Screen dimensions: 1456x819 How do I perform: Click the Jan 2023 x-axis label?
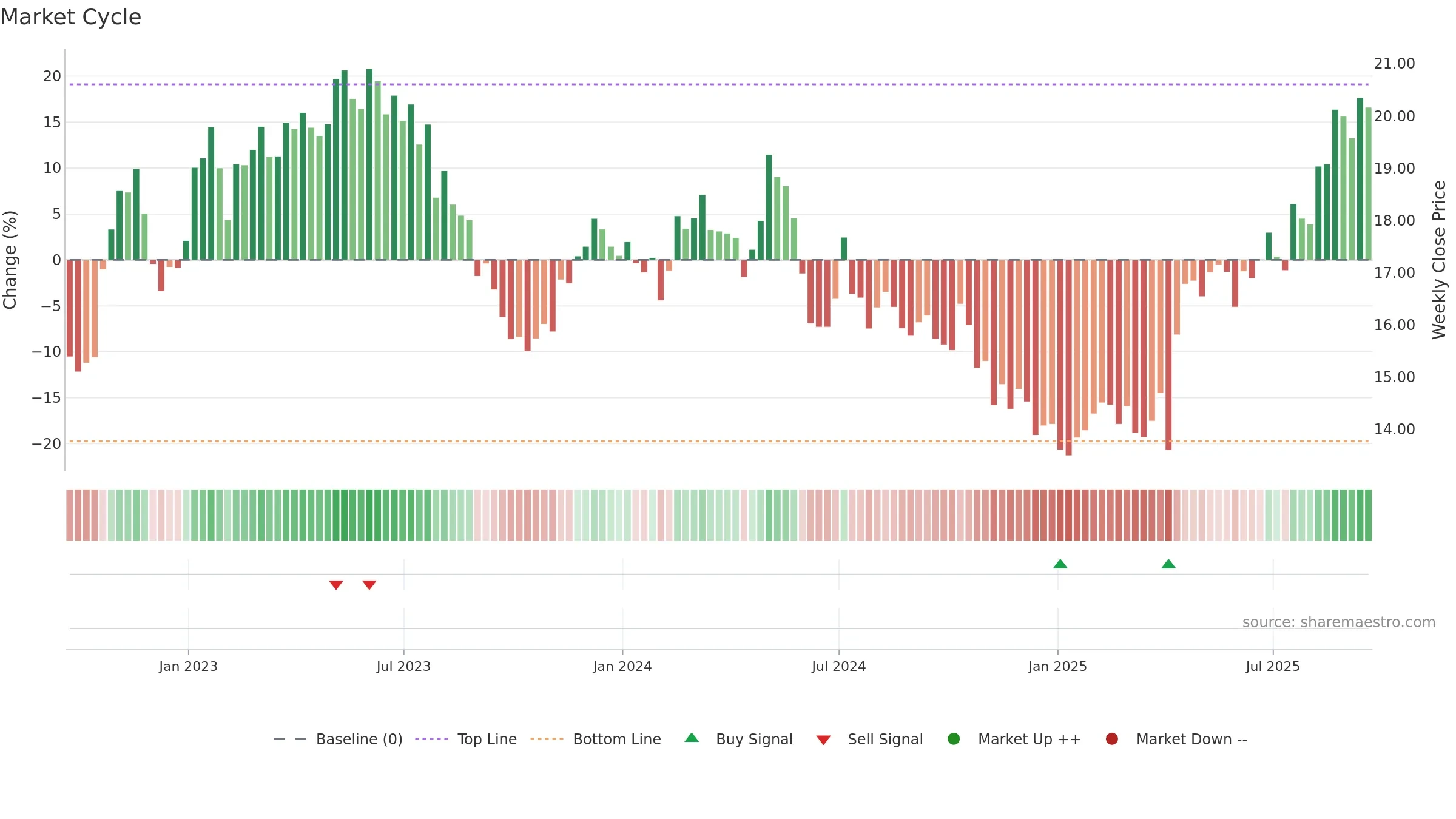point(188,666)
